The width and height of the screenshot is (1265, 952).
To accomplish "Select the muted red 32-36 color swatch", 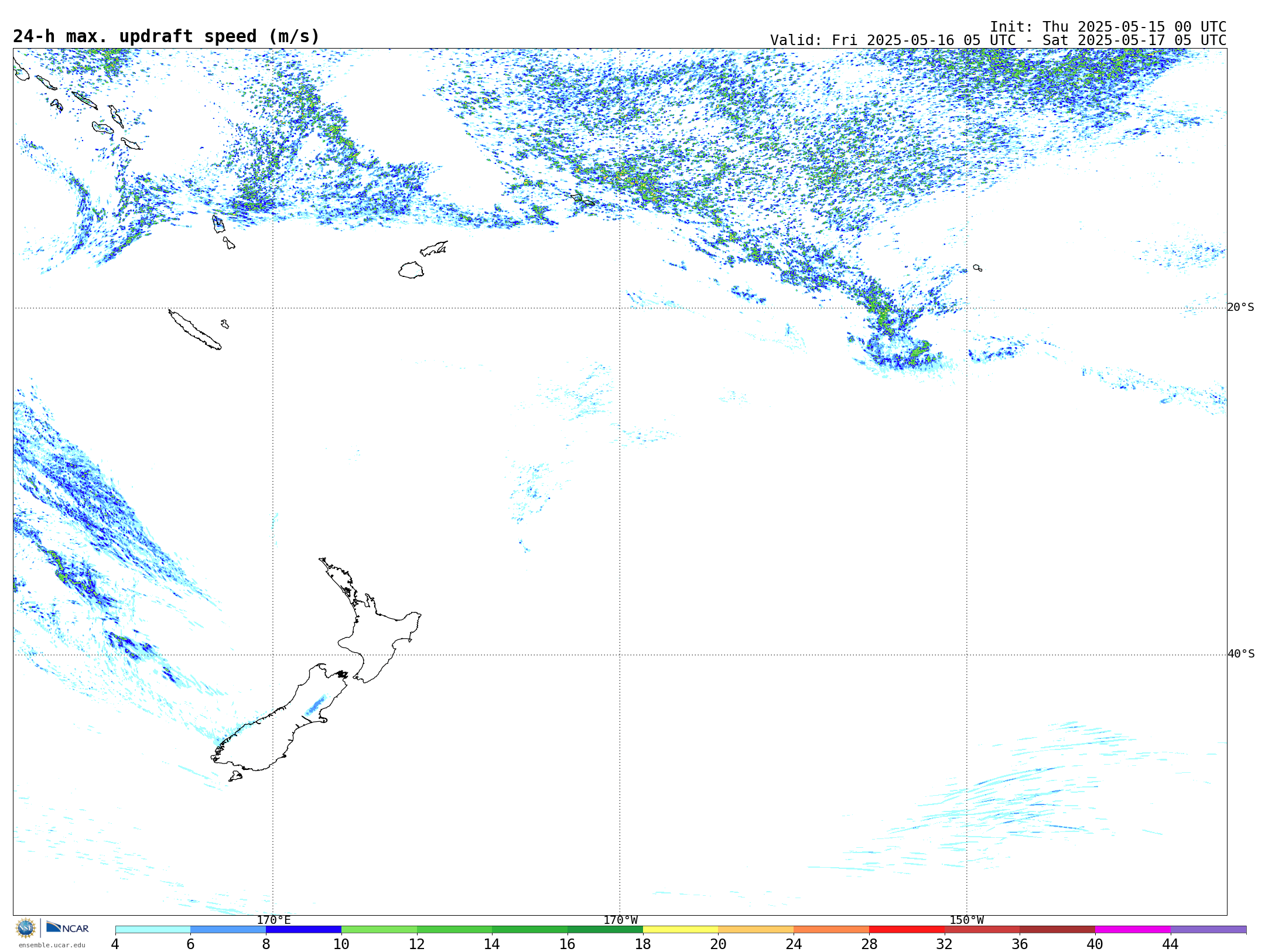I will pyautogui.click(x=982, y=930).
